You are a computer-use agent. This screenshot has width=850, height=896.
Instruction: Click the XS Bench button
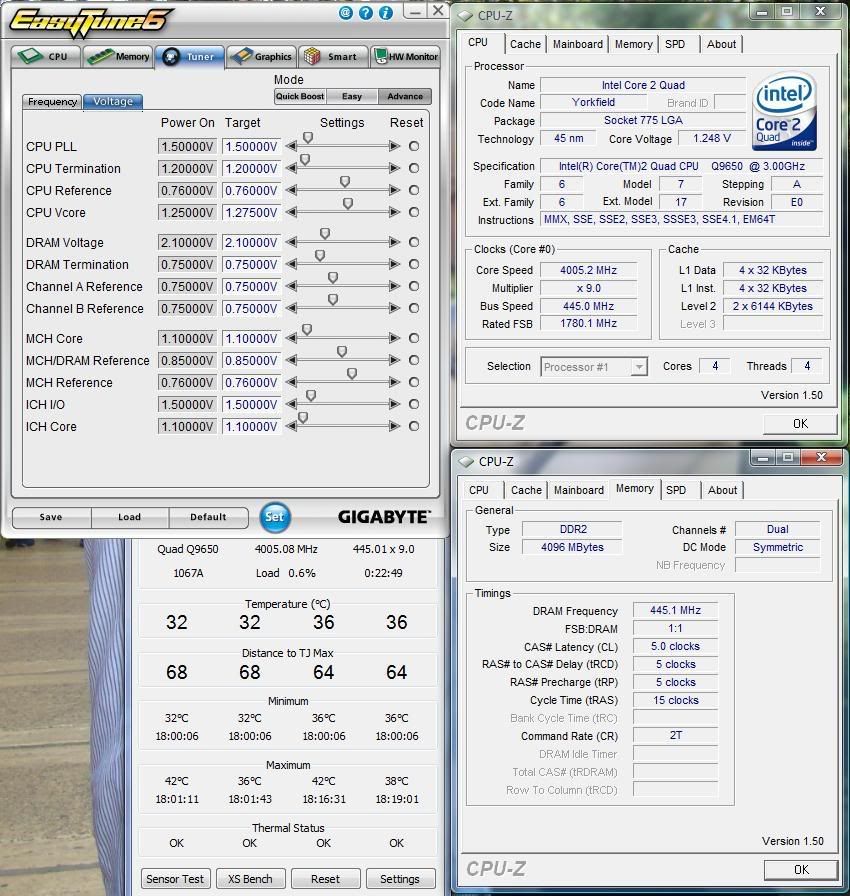click(x=250, y=879)
